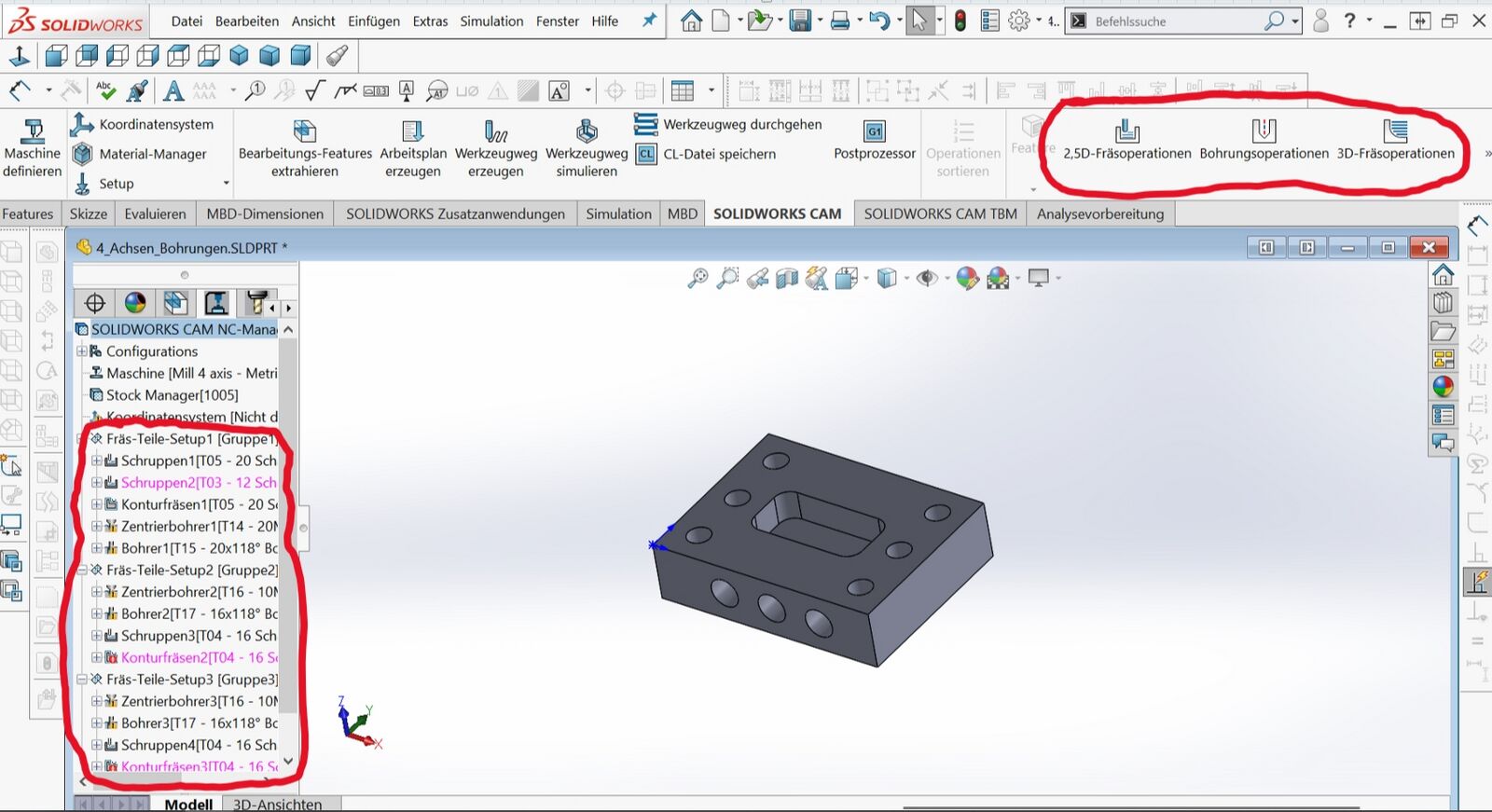This screenshot has width=1492, height=812.
Task: Expand the Schruppen1 operation node
Action: pos(97,461)
